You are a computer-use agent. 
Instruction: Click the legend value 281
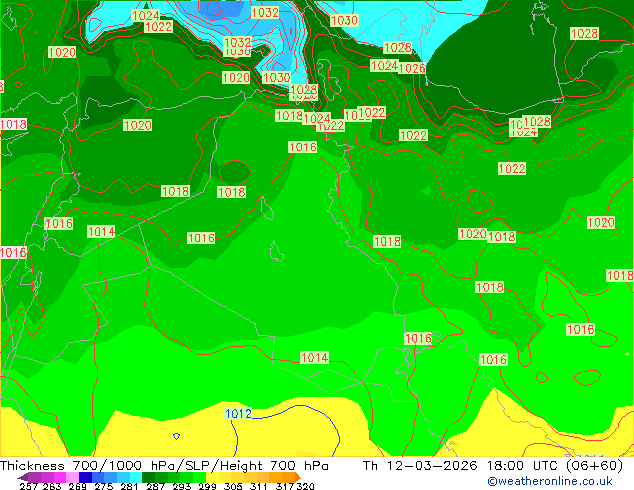(129, 486)
